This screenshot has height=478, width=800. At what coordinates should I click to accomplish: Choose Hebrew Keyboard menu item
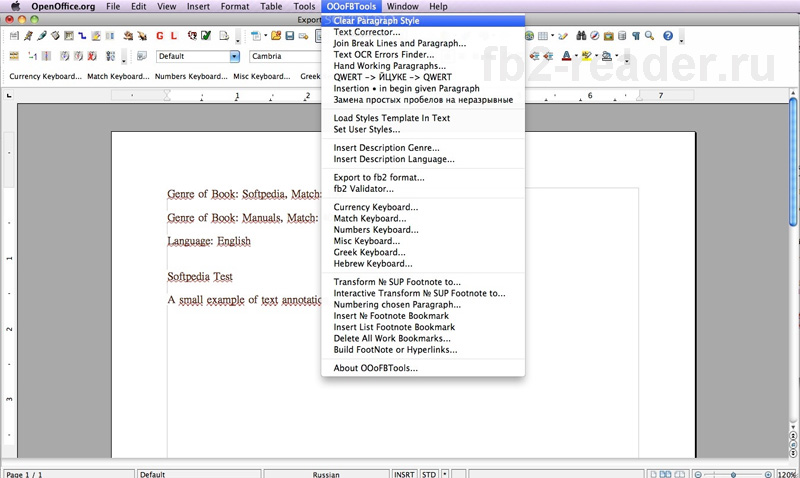point(423,263)
